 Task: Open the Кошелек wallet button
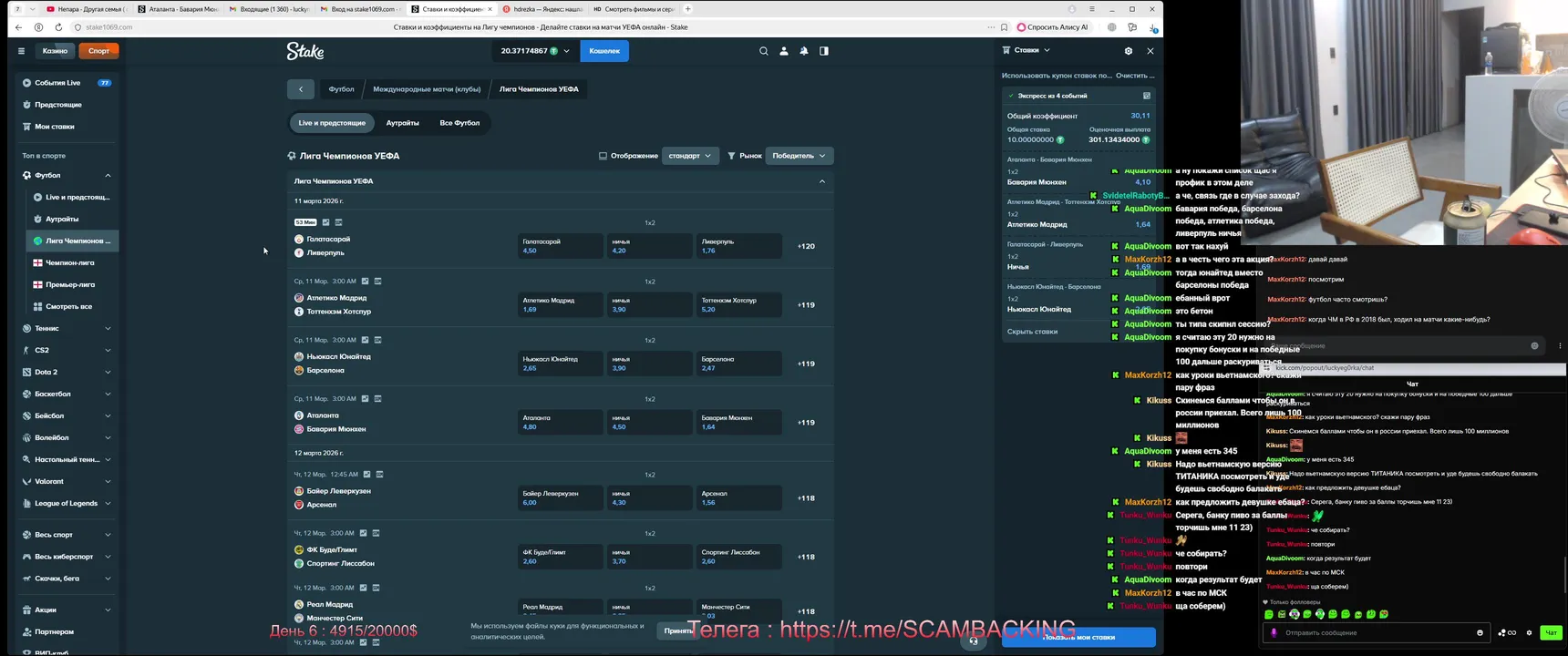pyautogui.click(x=604, y=51)
